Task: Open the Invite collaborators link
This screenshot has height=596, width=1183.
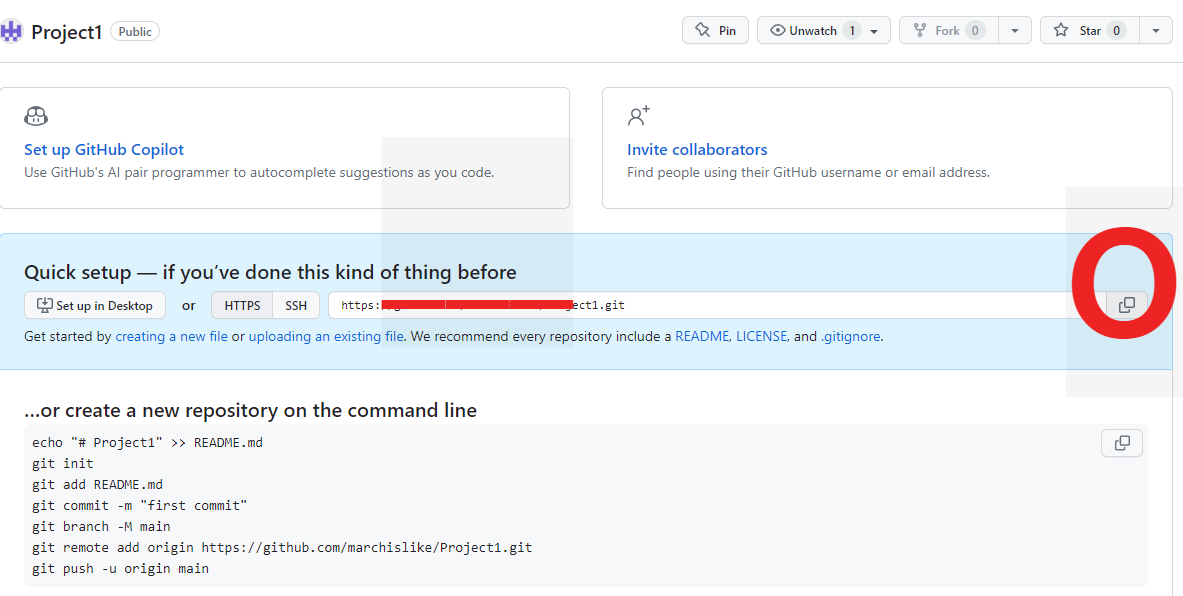Action: coord(697,149)
